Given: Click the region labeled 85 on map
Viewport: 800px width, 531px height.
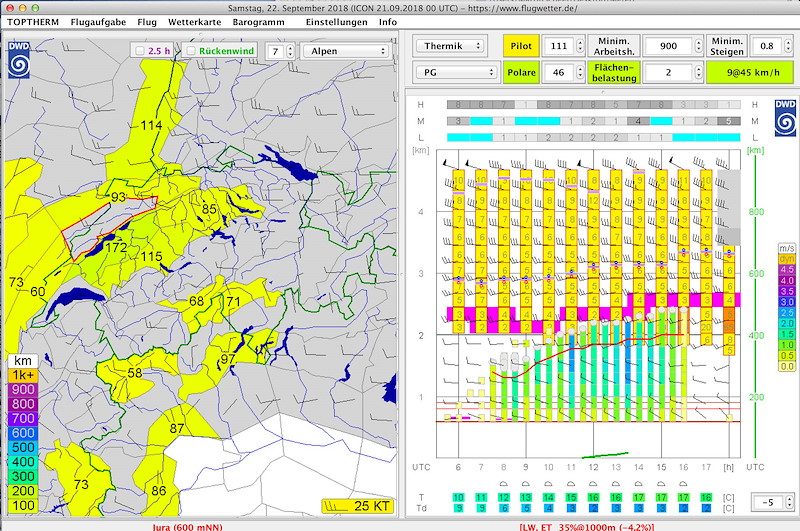Looking at the screenshot, I should (209, 209).
